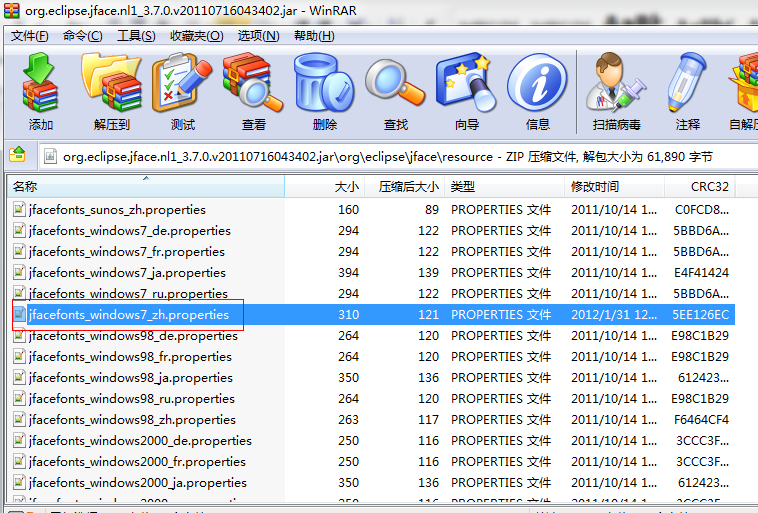Open the 工具(S) menu

tap(136, 36)
